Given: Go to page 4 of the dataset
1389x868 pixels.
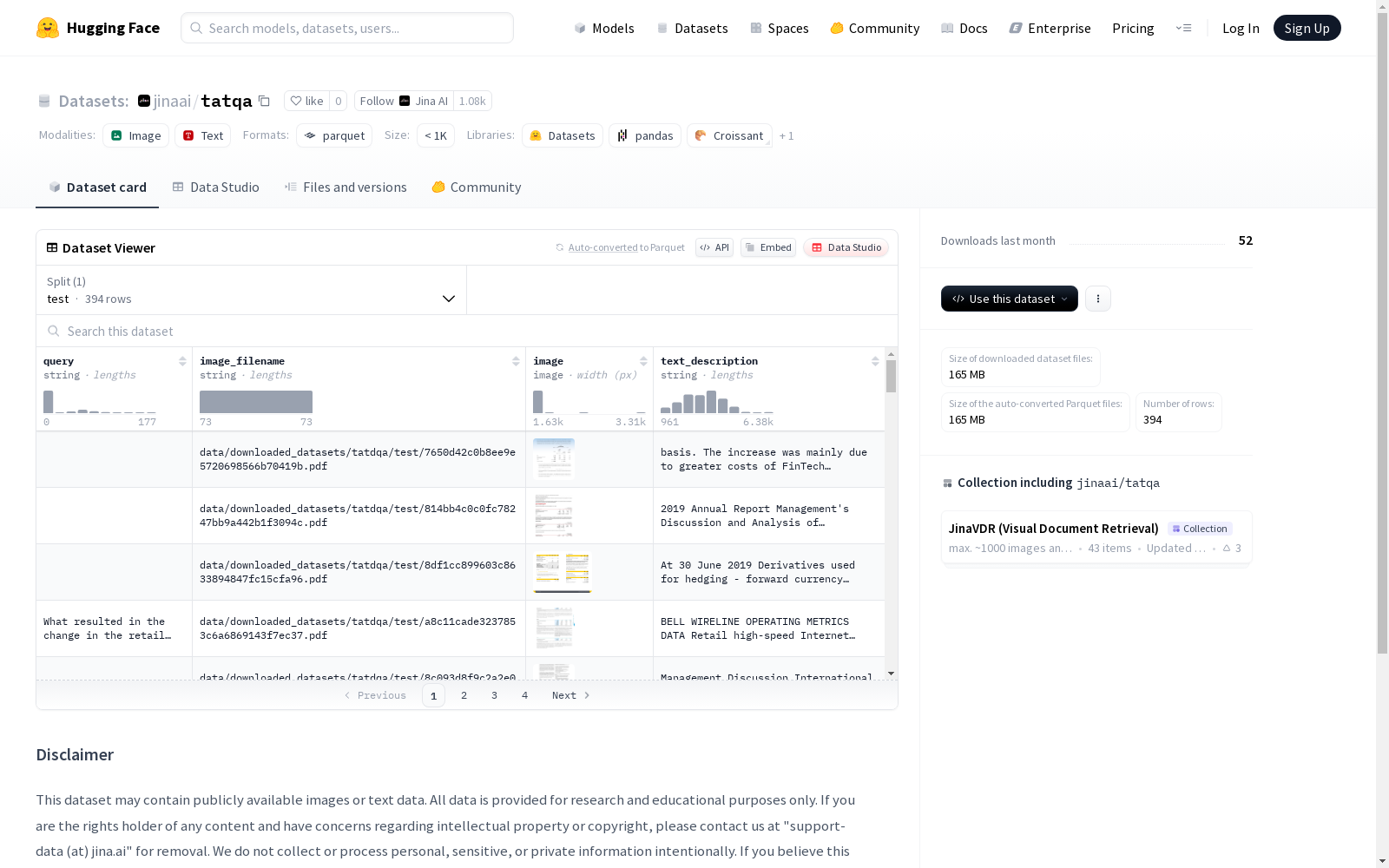Looking at the screenshot, I should [x=525, y=695].
